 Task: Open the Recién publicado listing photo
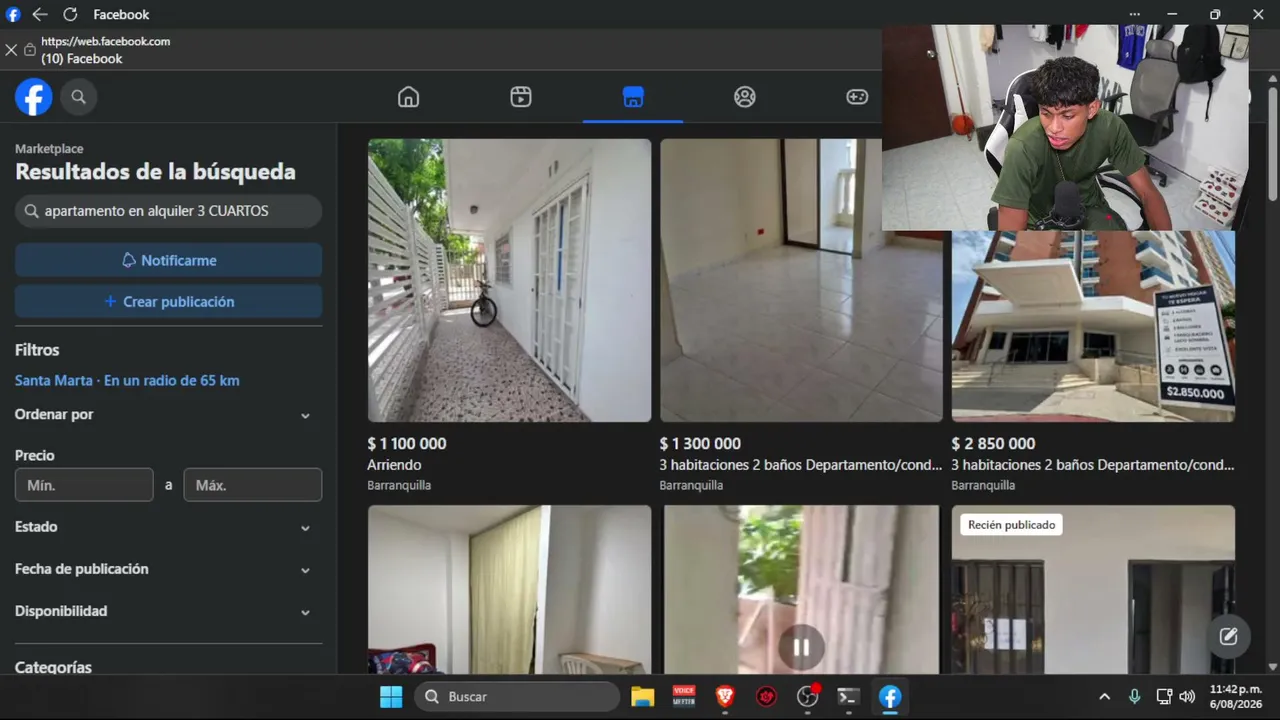pos(1093,589)
